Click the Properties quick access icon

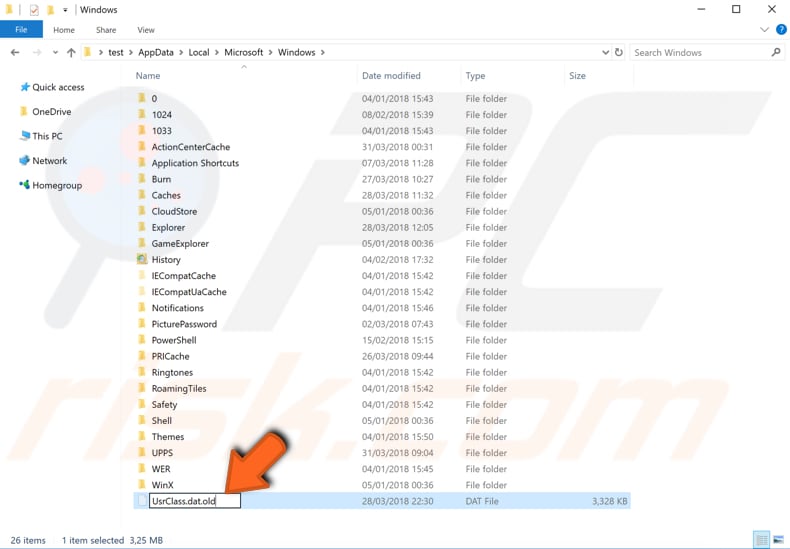(34, 10)
